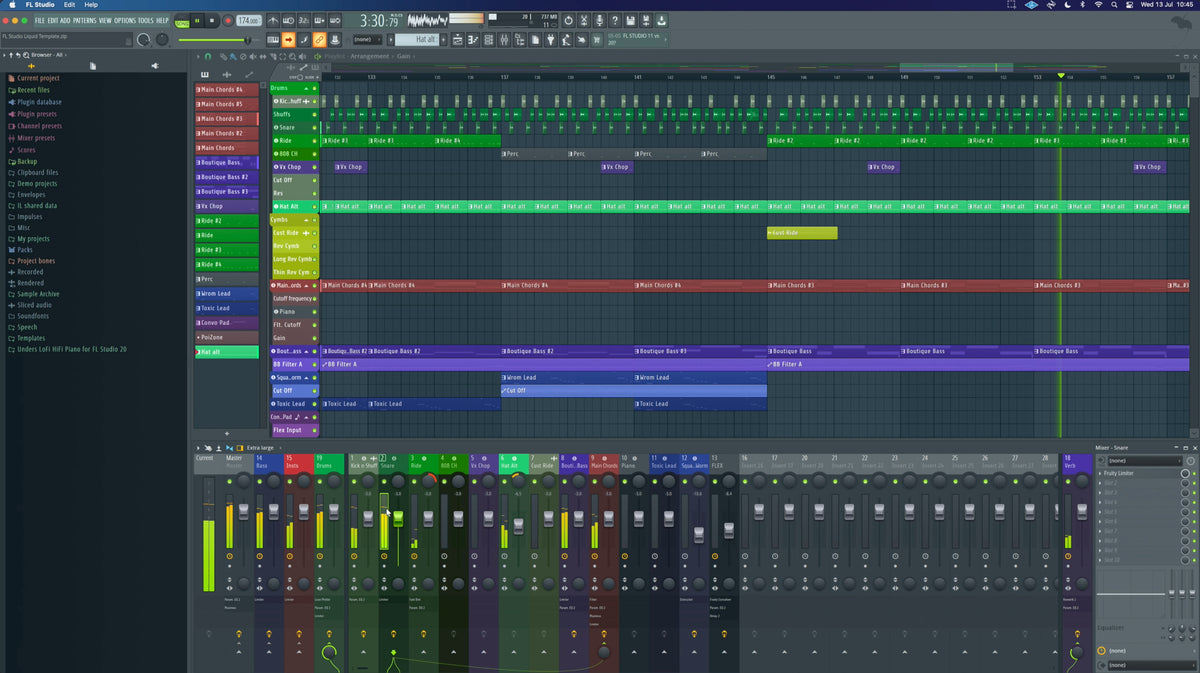Click the microphone recording icon

coord(599,20)
